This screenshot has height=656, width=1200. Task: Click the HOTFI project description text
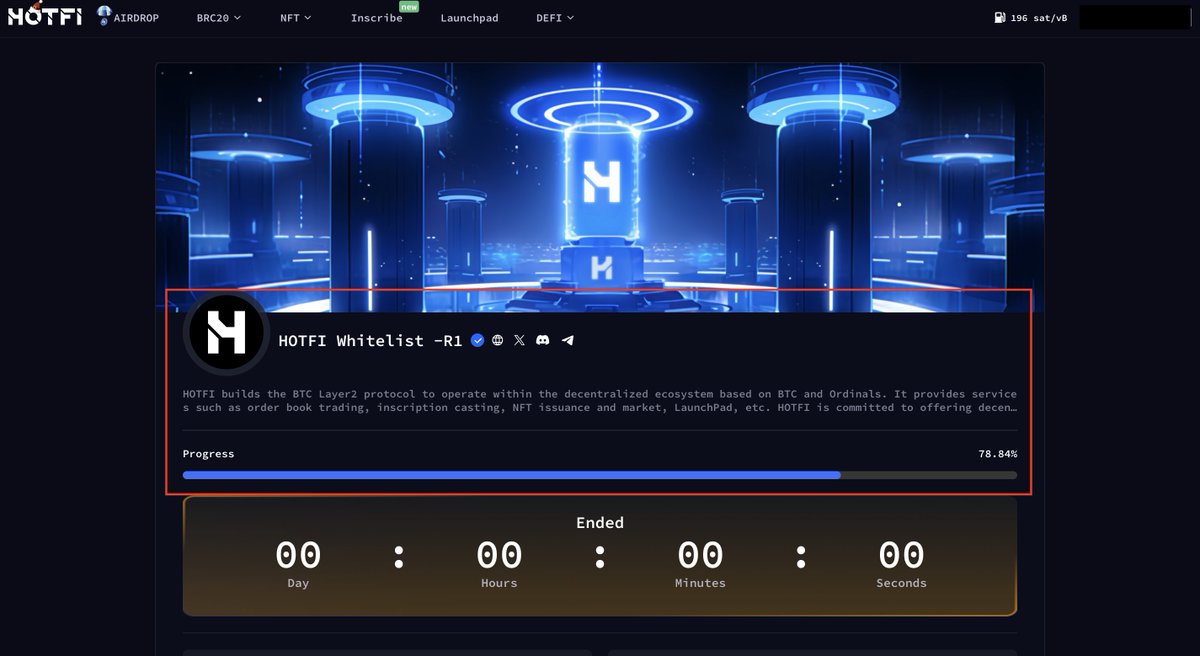[x=600, y=400]
